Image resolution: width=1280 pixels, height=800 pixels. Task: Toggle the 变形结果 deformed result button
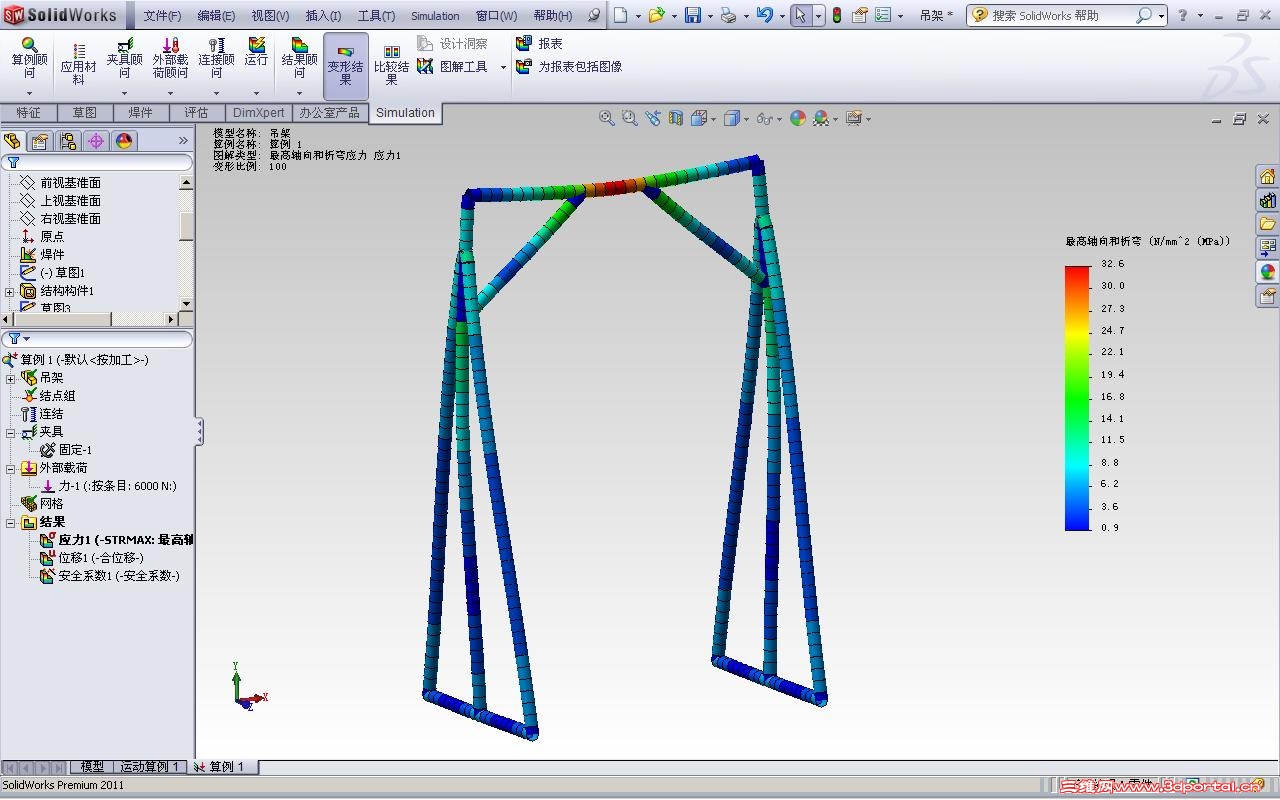(346, 66)
